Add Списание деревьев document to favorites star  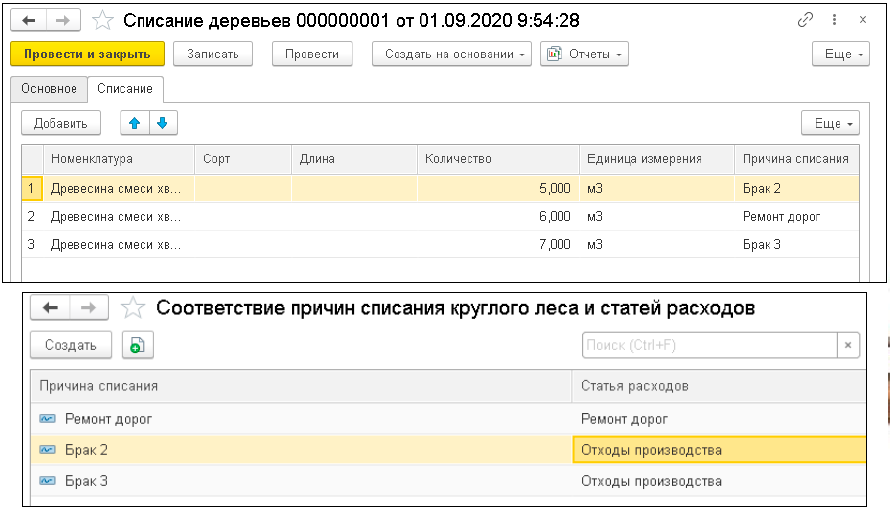click(102, 20)
